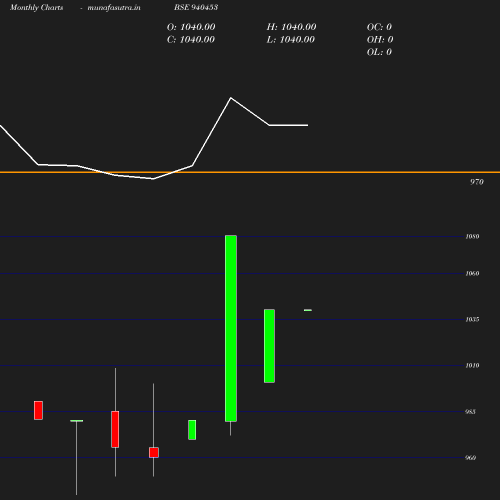Select the "OH: 0" readout

380,40
